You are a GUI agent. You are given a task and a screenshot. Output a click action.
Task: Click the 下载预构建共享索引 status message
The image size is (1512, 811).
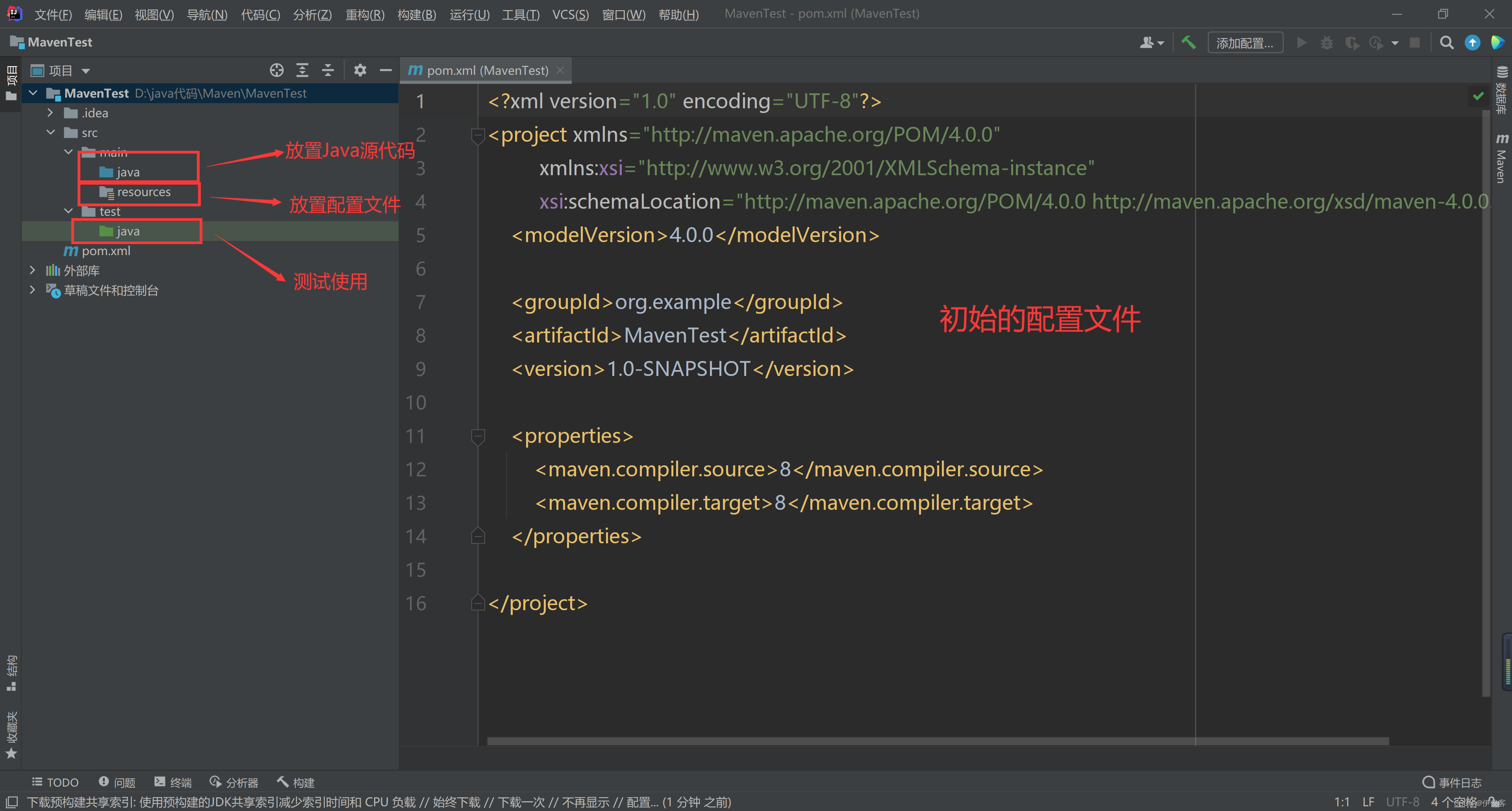(379, 802)
